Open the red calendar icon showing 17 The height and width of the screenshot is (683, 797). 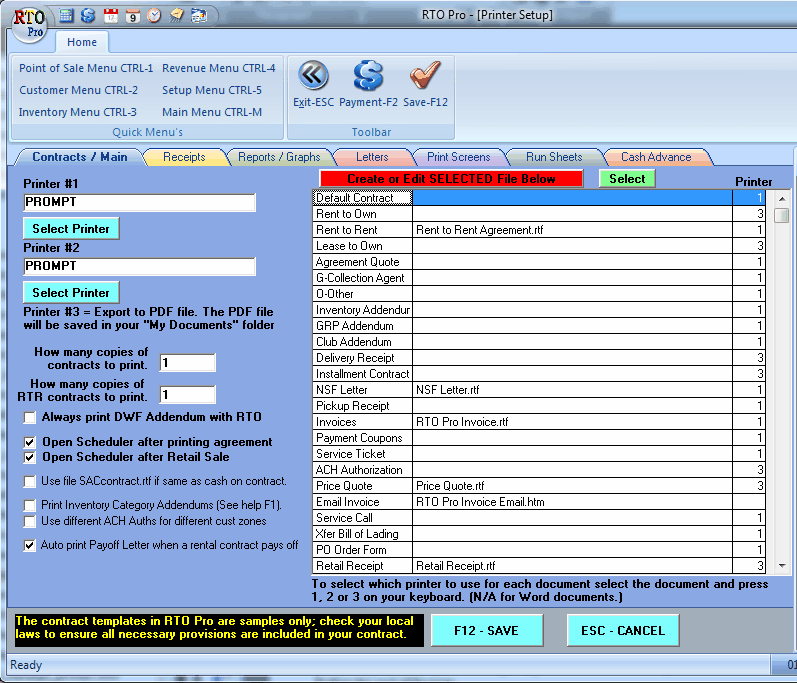click(110, 15)
